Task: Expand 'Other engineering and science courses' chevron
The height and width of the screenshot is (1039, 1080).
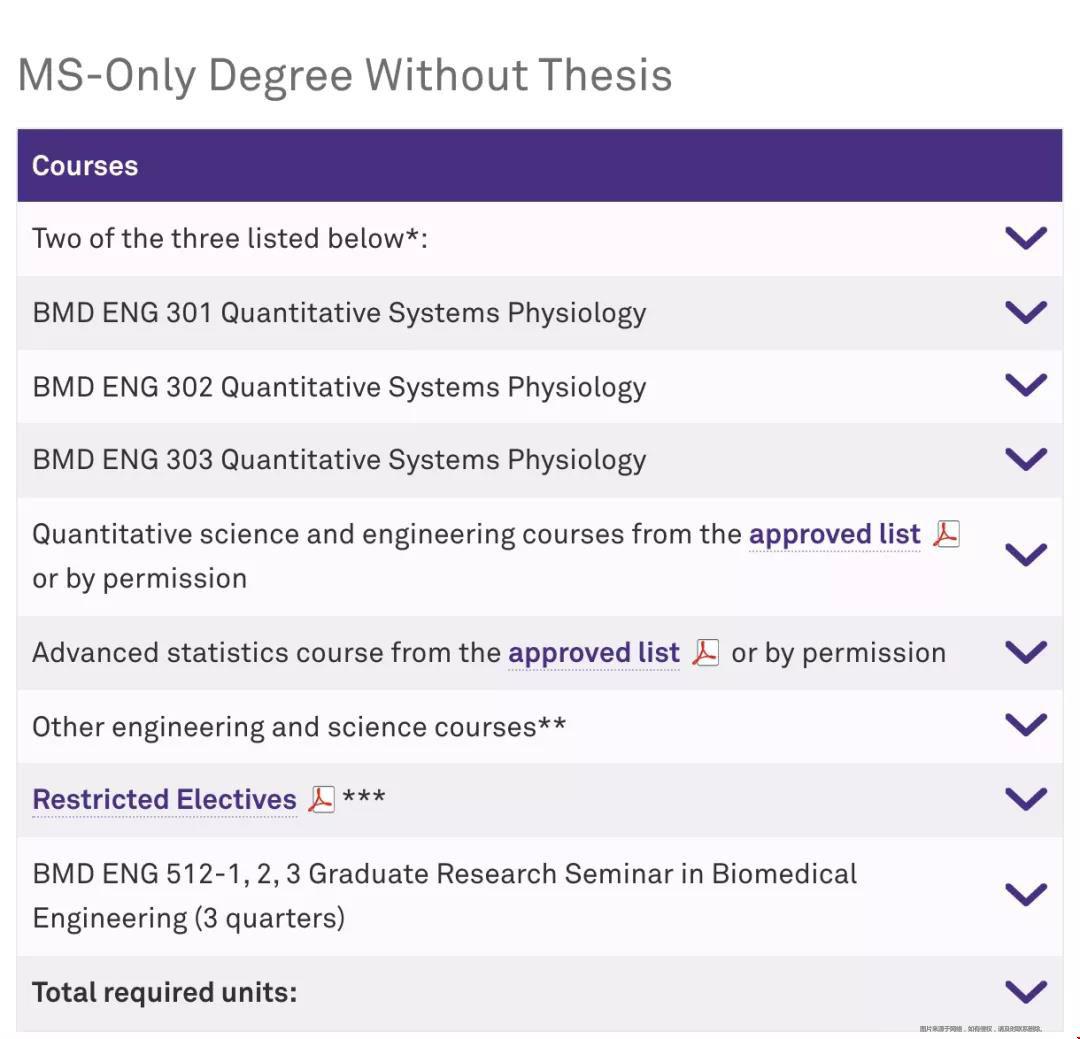Action: pyautogui.click(x=1026, y=726)
